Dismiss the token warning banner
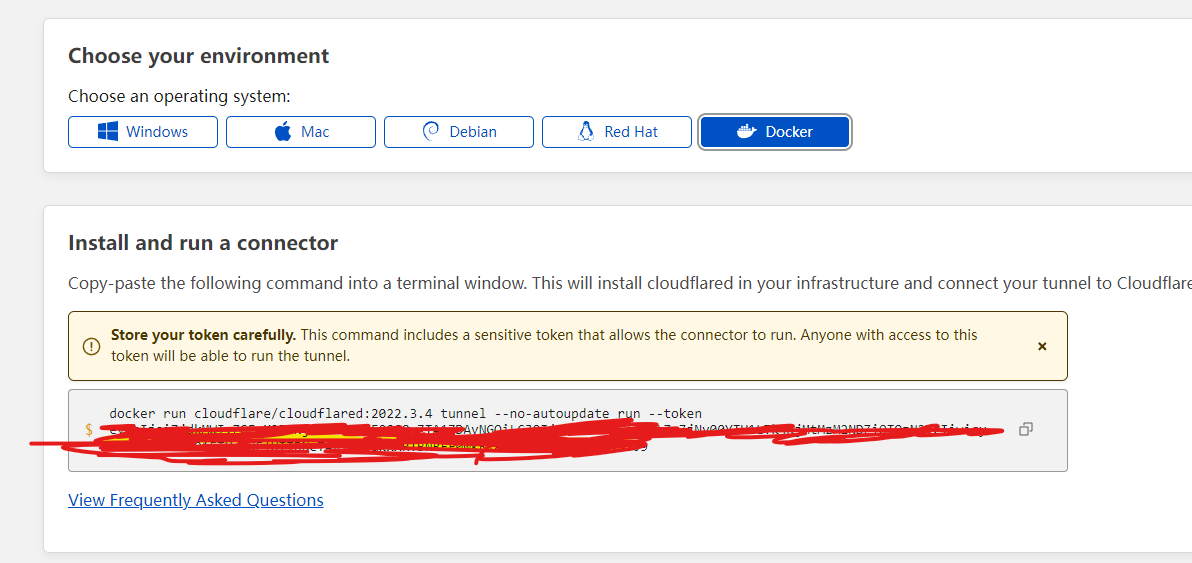The width and height of the screenshot is (1192, 563). (1042, 346)
